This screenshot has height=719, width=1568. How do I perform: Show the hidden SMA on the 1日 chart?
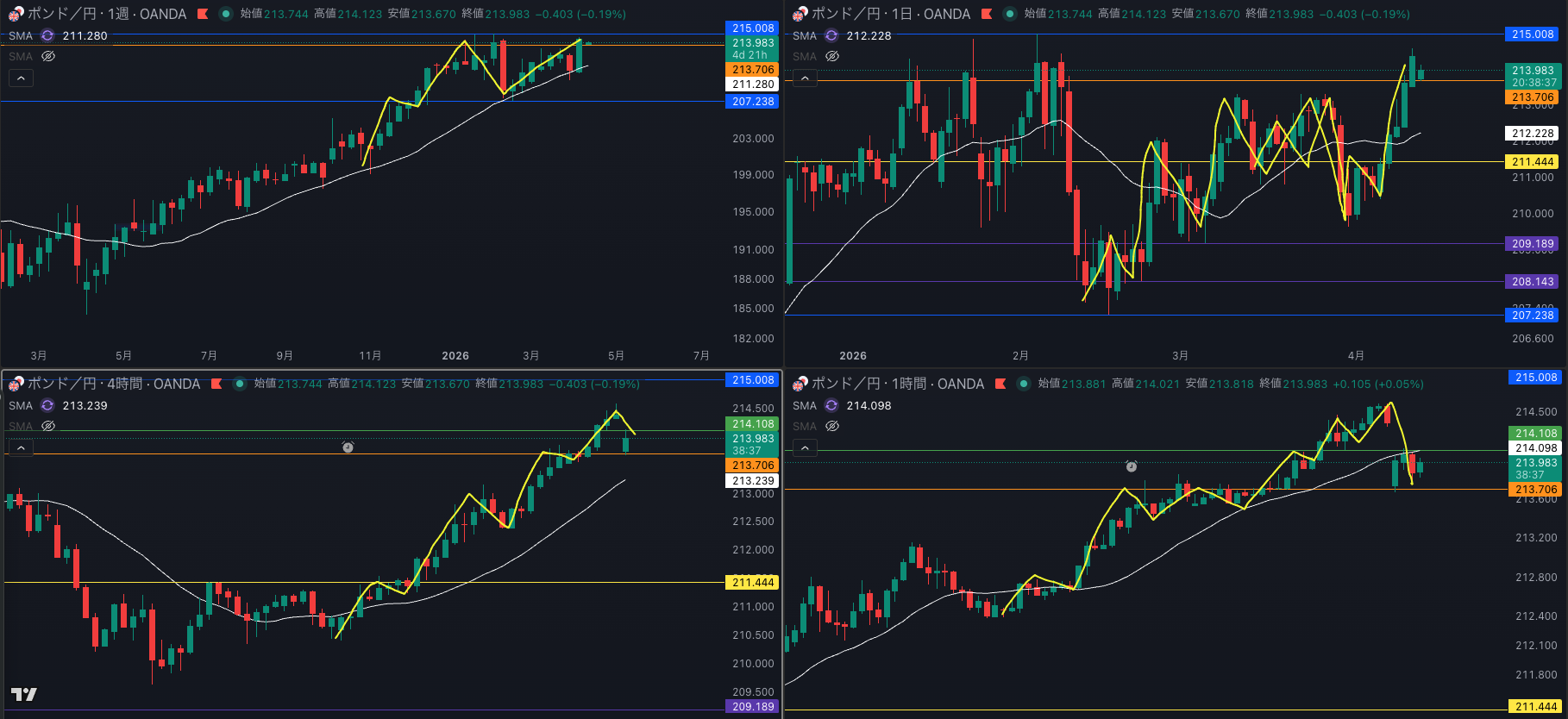click(832, 56)
